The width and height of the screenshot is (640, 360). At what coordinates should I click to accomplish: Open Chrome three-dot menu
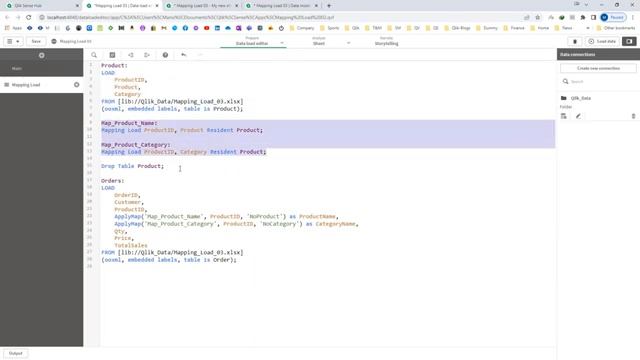[633, 18]
